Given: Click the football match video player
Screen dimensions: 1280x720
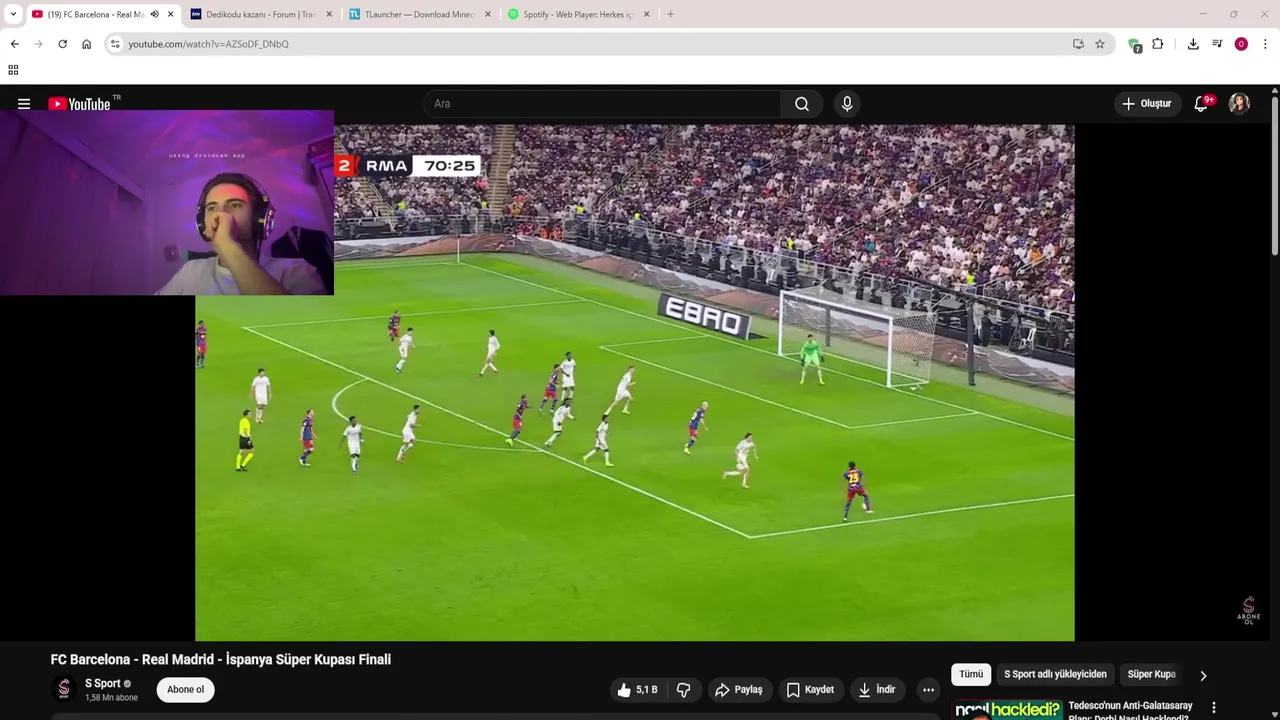Looking at the screenshot, I should tap(635, 382).
